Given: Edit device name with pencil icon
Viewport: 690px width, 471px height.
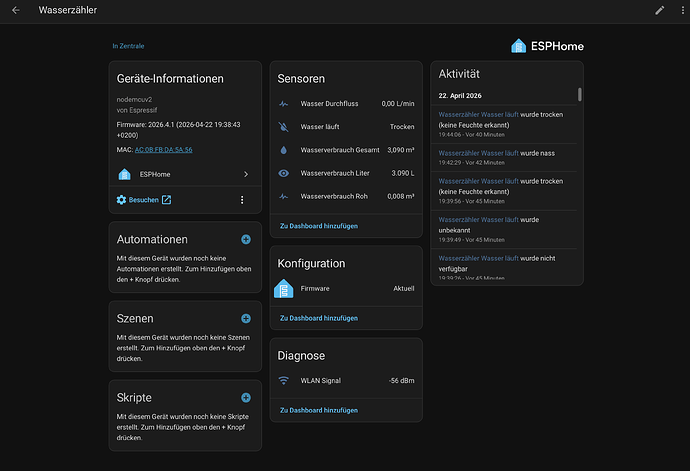Looking at the screenshot, I should pyautogui.click(x=659, y=10).
